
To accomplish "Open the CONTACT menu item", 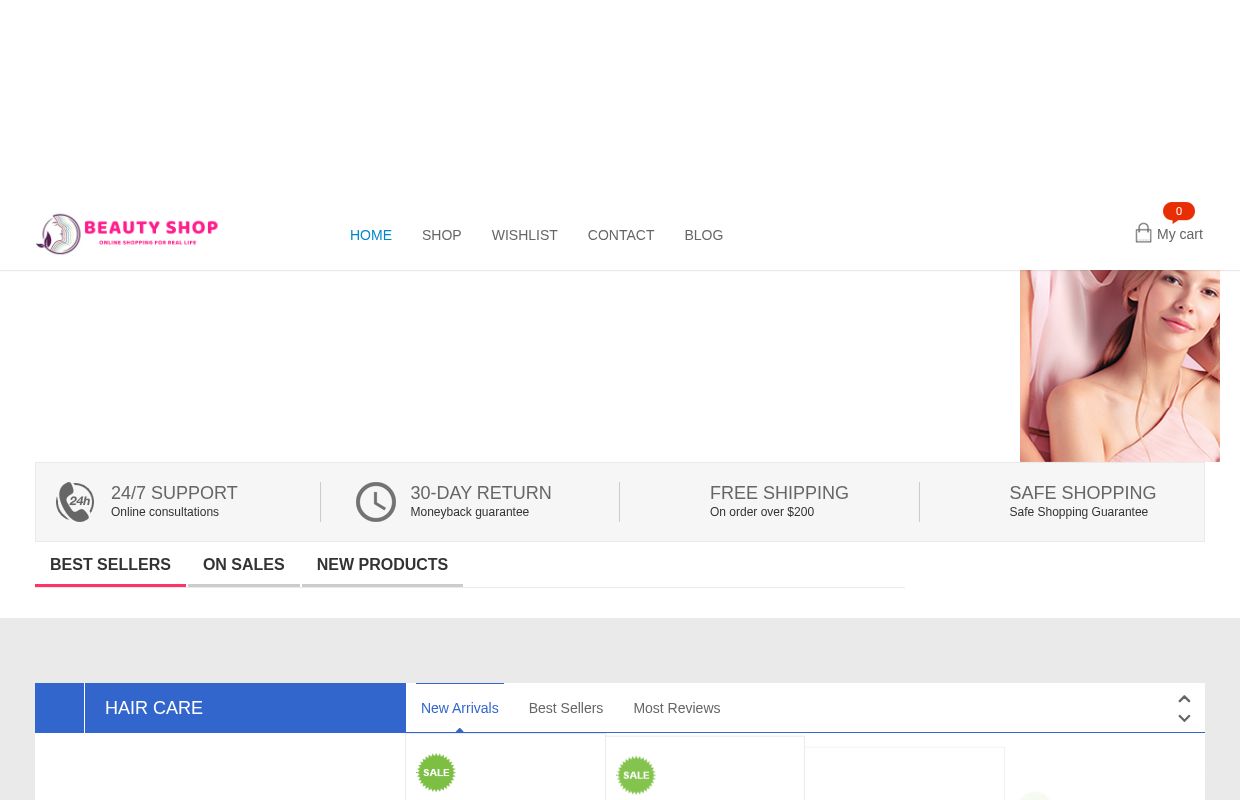I will point(621,235).
